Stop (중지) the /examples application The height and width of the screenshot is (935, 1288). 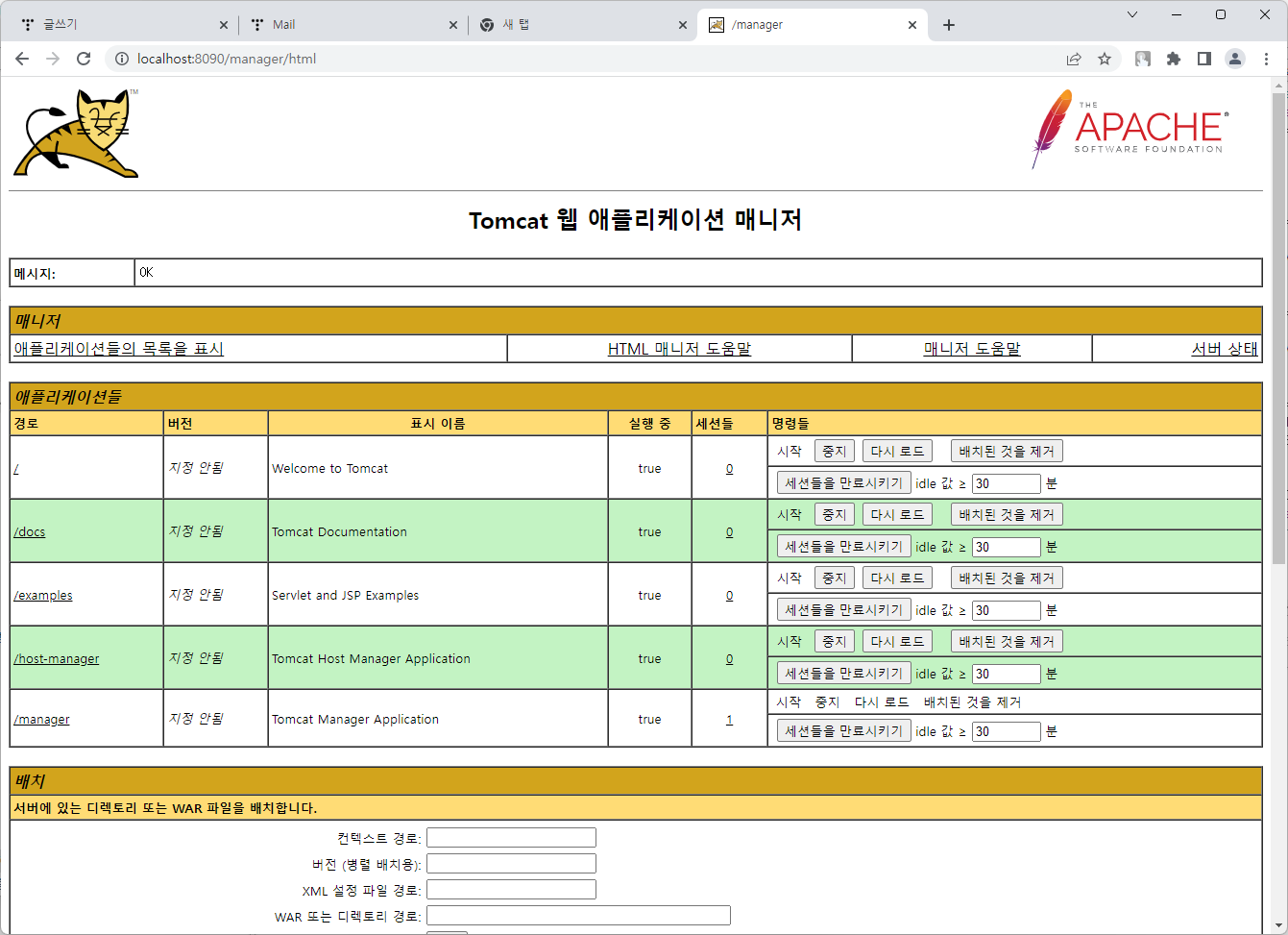click(834, 578)
